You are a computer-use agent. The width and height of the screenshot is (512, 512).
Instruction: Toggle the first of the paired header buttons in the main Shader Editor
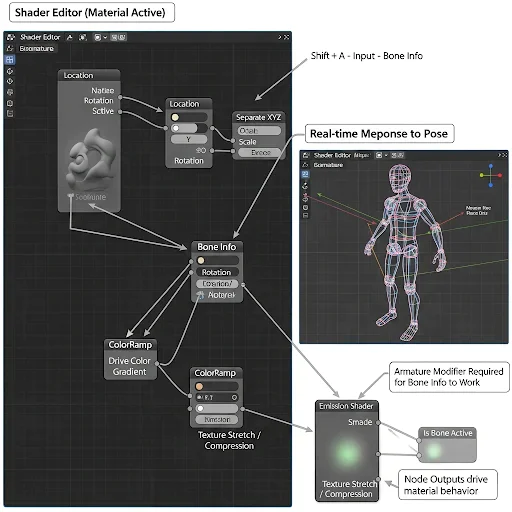pos(114,37)
